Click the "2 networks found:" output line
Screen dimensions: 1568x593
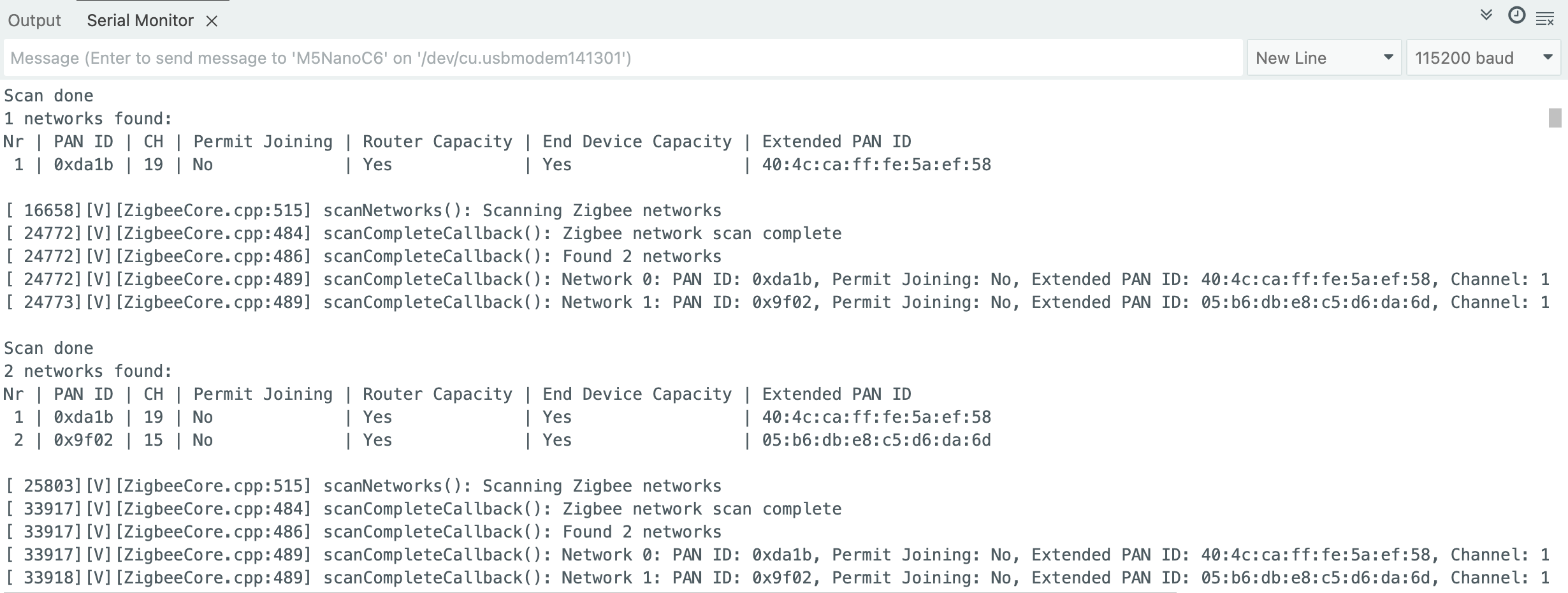coord(89,371)
